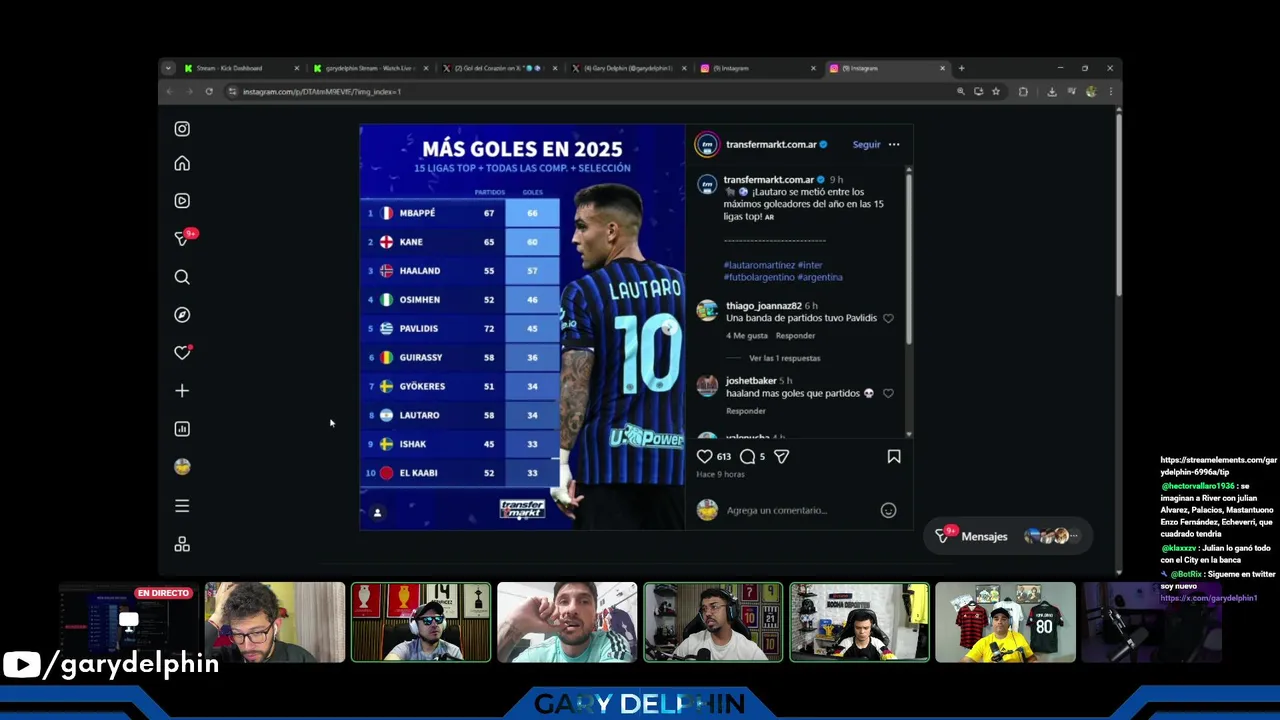Click the browser address bar URL
Viewport: 1280px width, 720px height.
[x=321, y=91]
